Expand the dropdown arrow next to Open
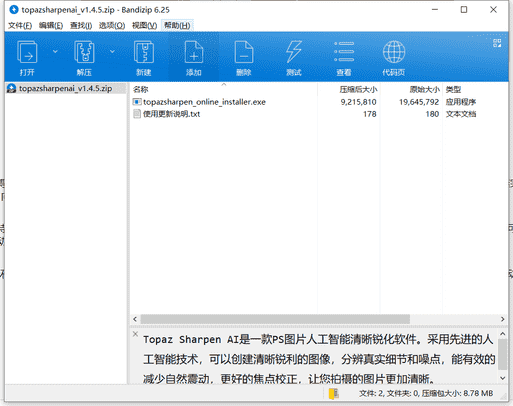The image size is (513, 406). 55,52
